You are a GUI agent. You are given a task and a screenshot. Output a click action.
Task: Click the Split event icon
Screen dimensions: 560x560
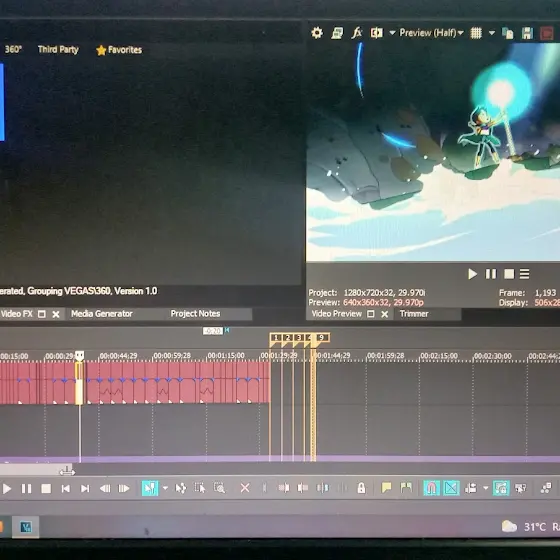322,488
